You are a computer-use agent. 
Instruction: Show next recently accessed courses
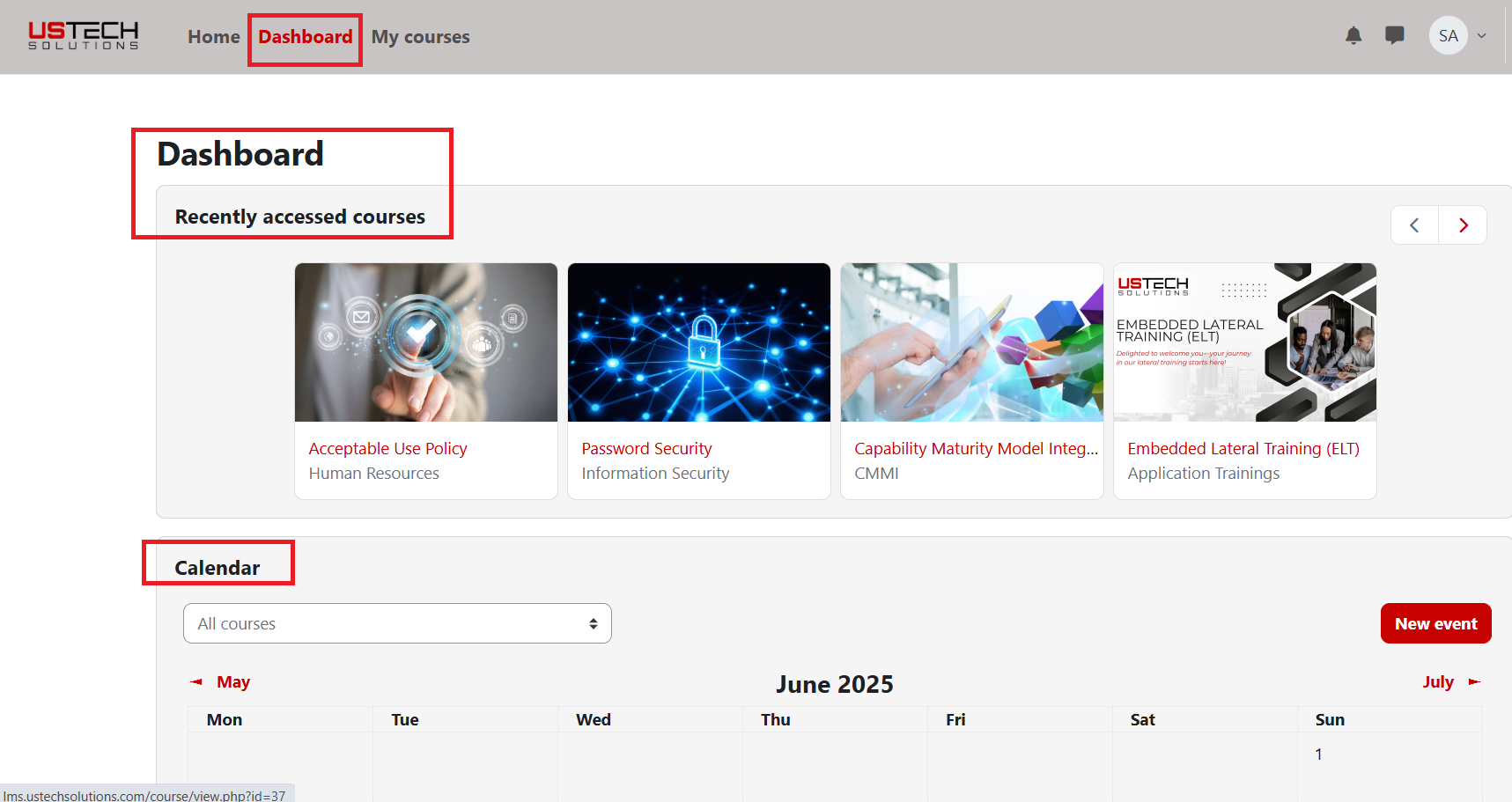click(x=1463, y=225)
